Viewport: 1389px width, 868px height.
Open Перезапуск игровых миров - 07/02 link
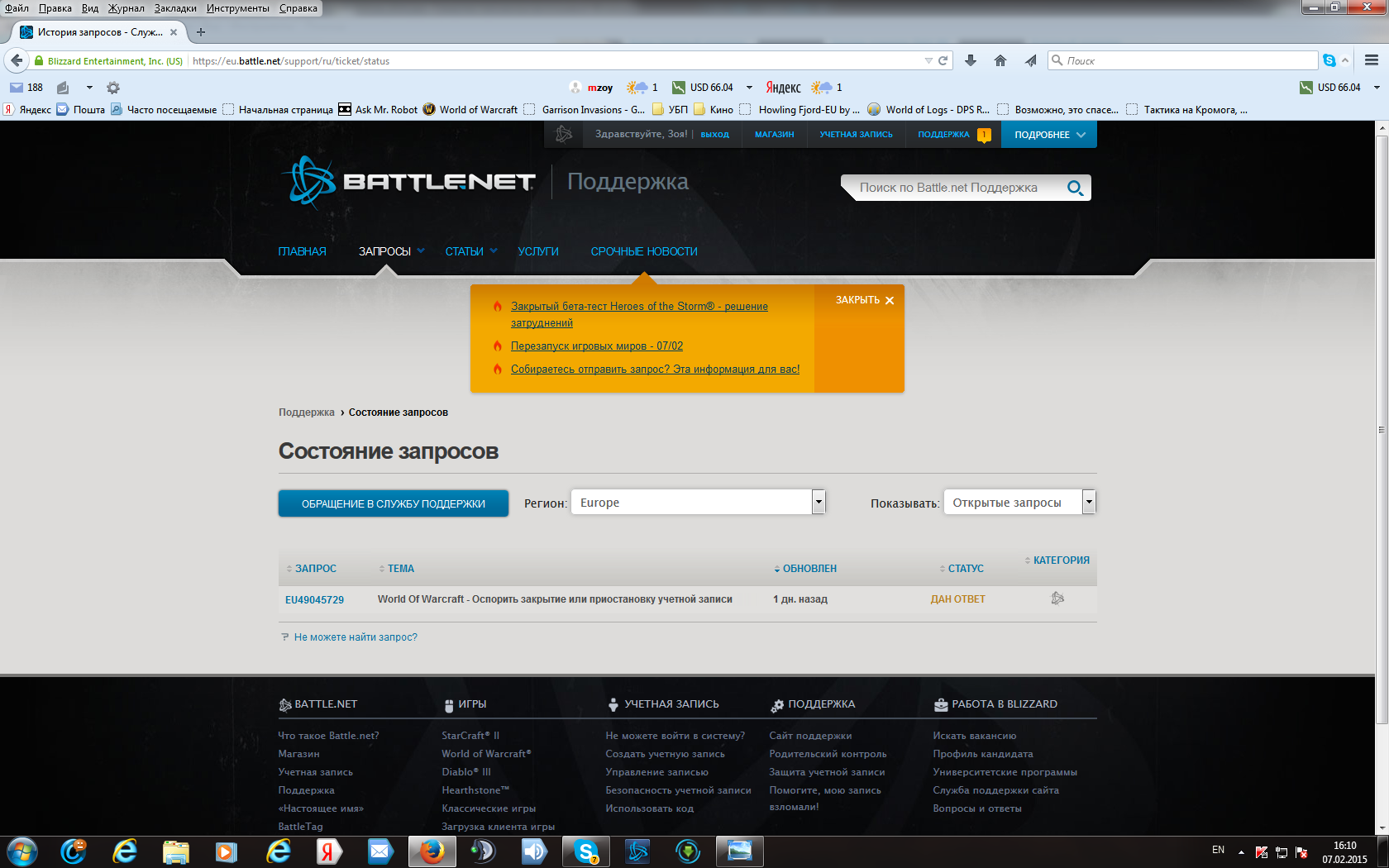597,346
